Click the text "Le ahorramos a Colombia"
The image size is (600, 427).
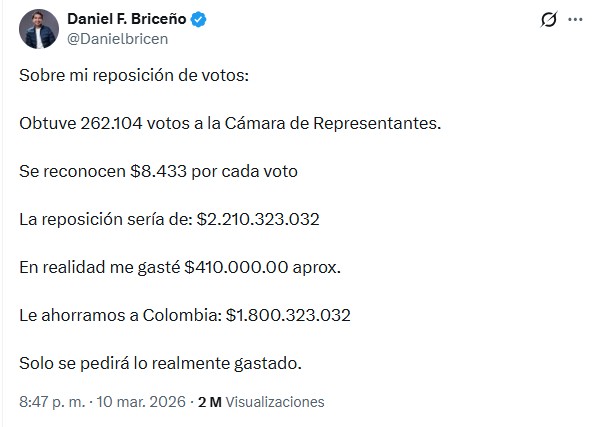118,315
